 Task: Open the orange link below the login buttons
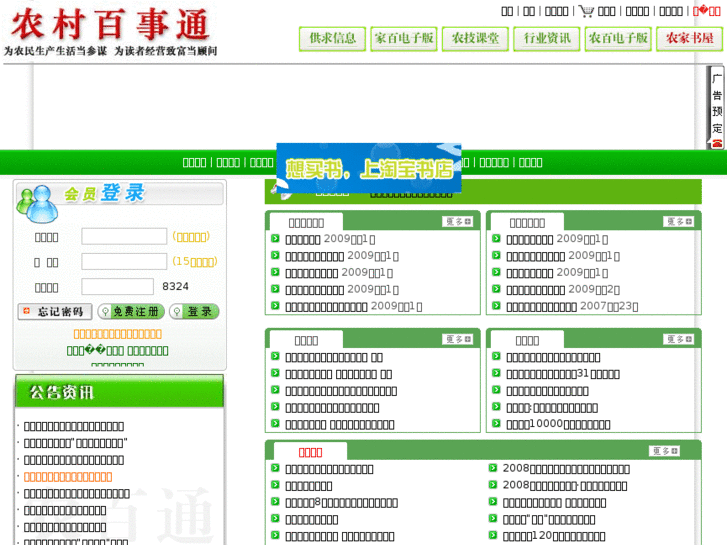coord(118,334)
